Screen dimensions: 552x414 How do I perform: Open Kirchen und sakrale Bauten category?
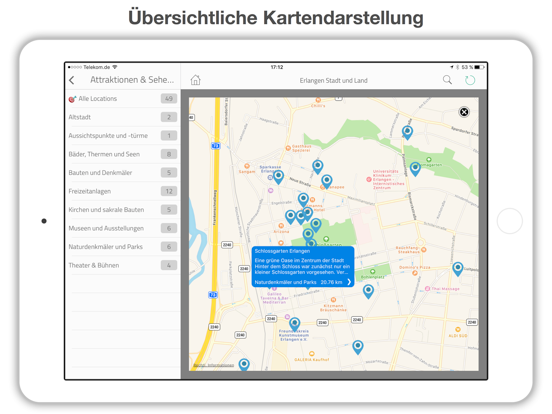(x=123, y=210)
